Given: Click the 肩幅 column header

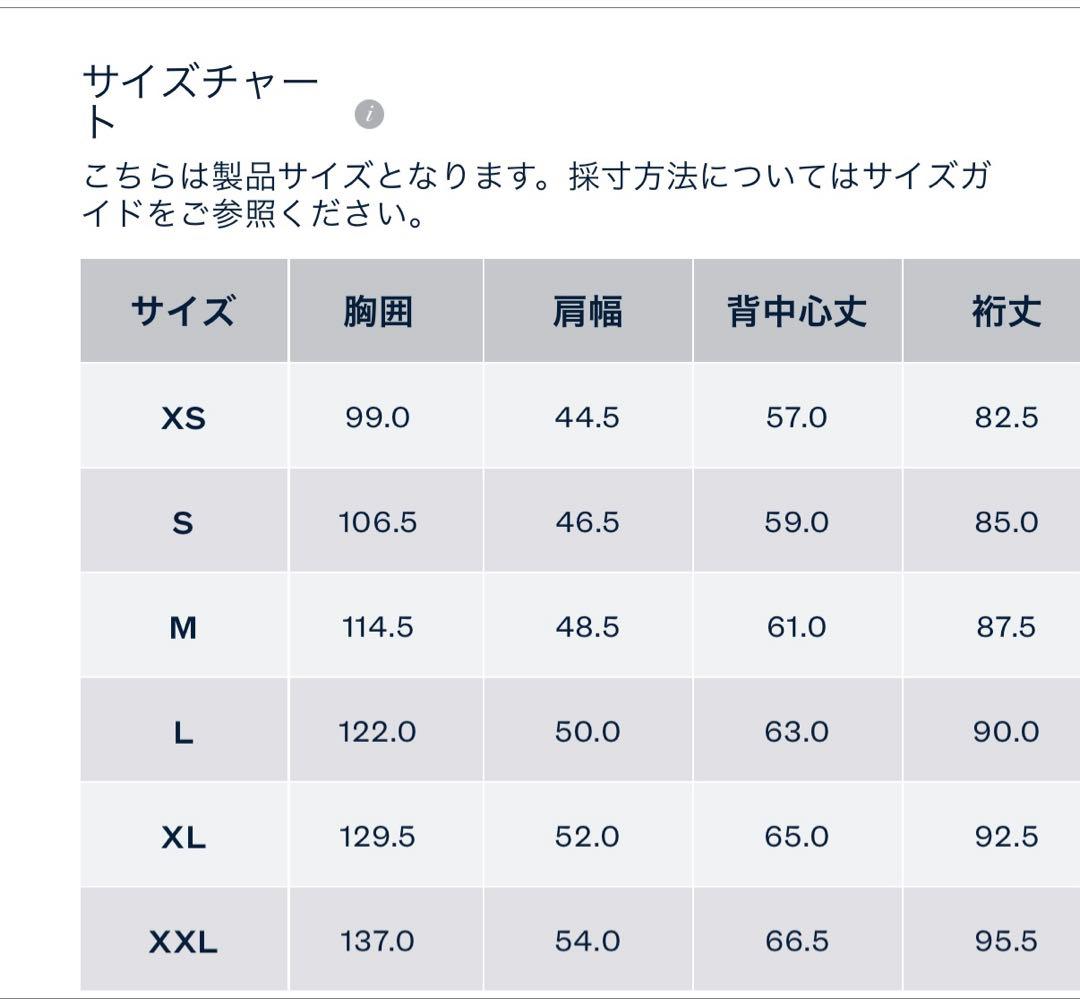Looking at the screenshot, I should (x=589, y=309).
